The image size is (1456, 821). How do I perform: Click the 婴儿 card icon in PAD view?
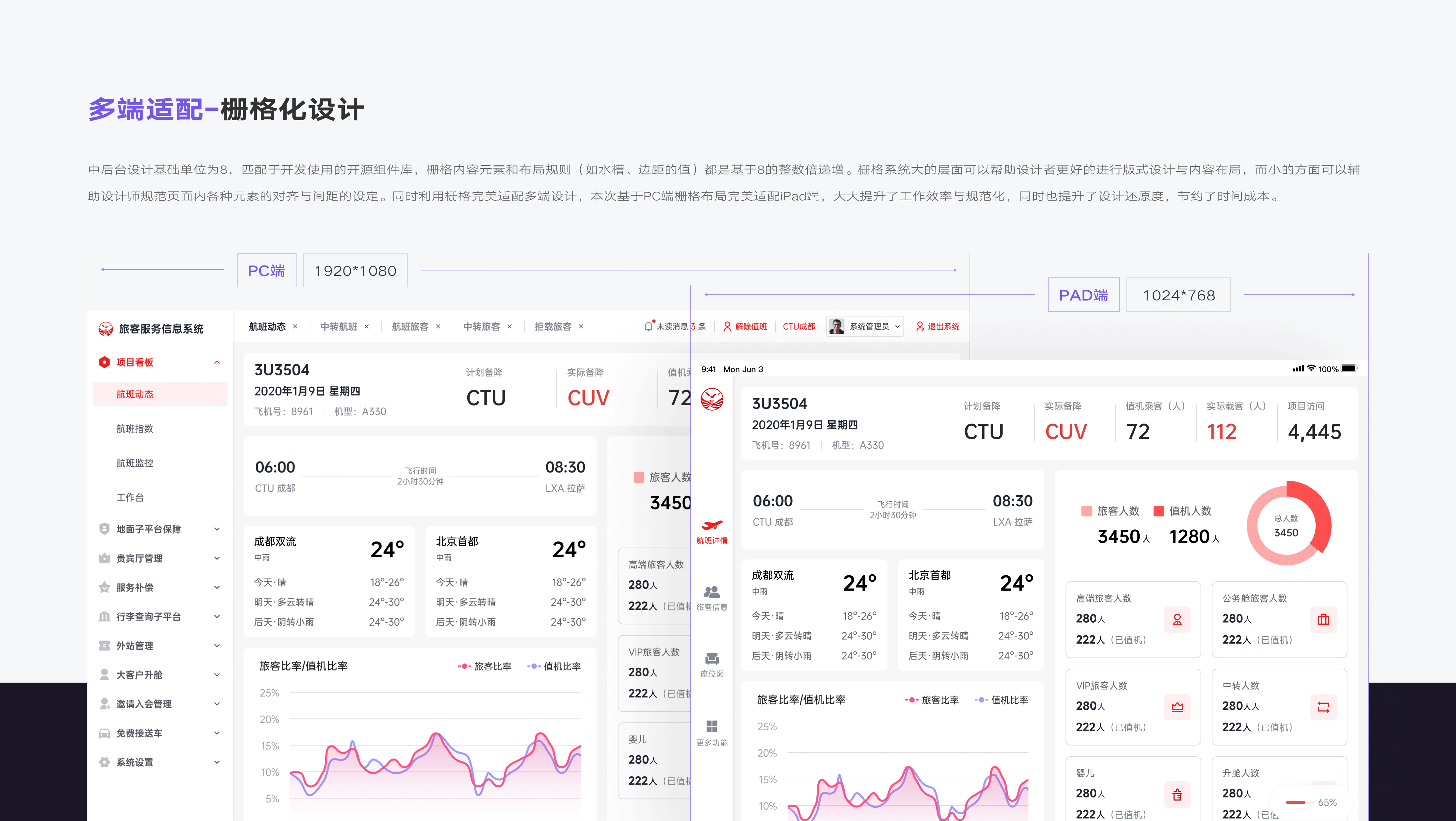[x=1177, y=795]
